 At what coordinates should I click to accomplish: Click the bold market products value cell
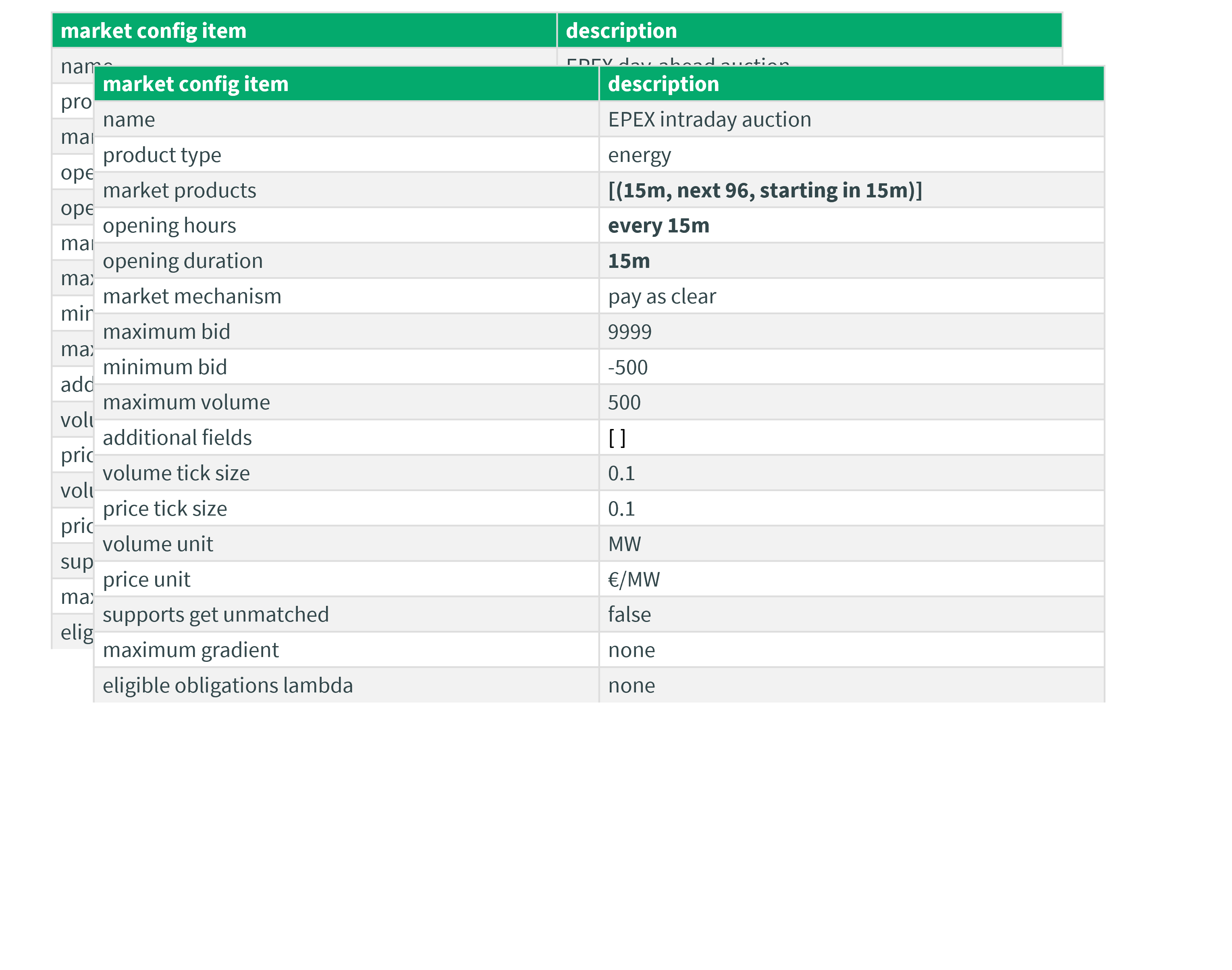[765, 190]
